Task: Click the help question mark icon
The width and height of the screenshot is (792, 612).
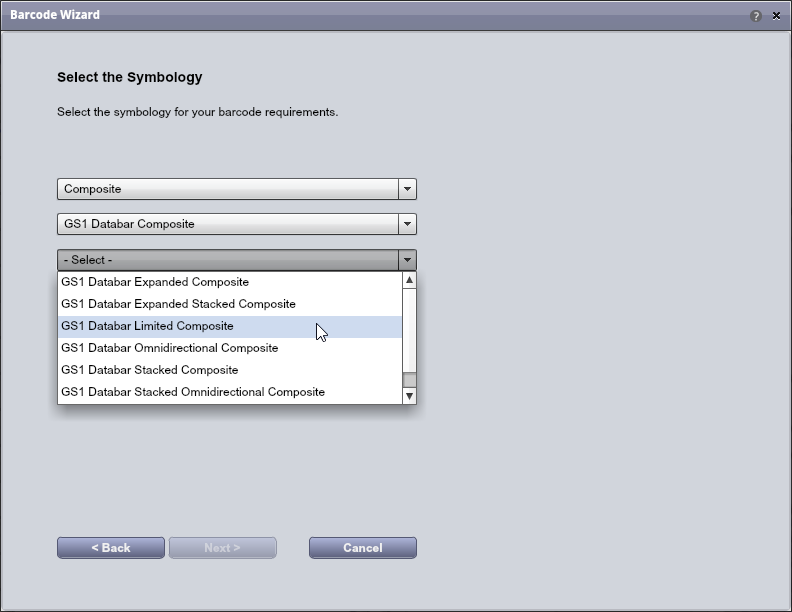Action: 756,16
